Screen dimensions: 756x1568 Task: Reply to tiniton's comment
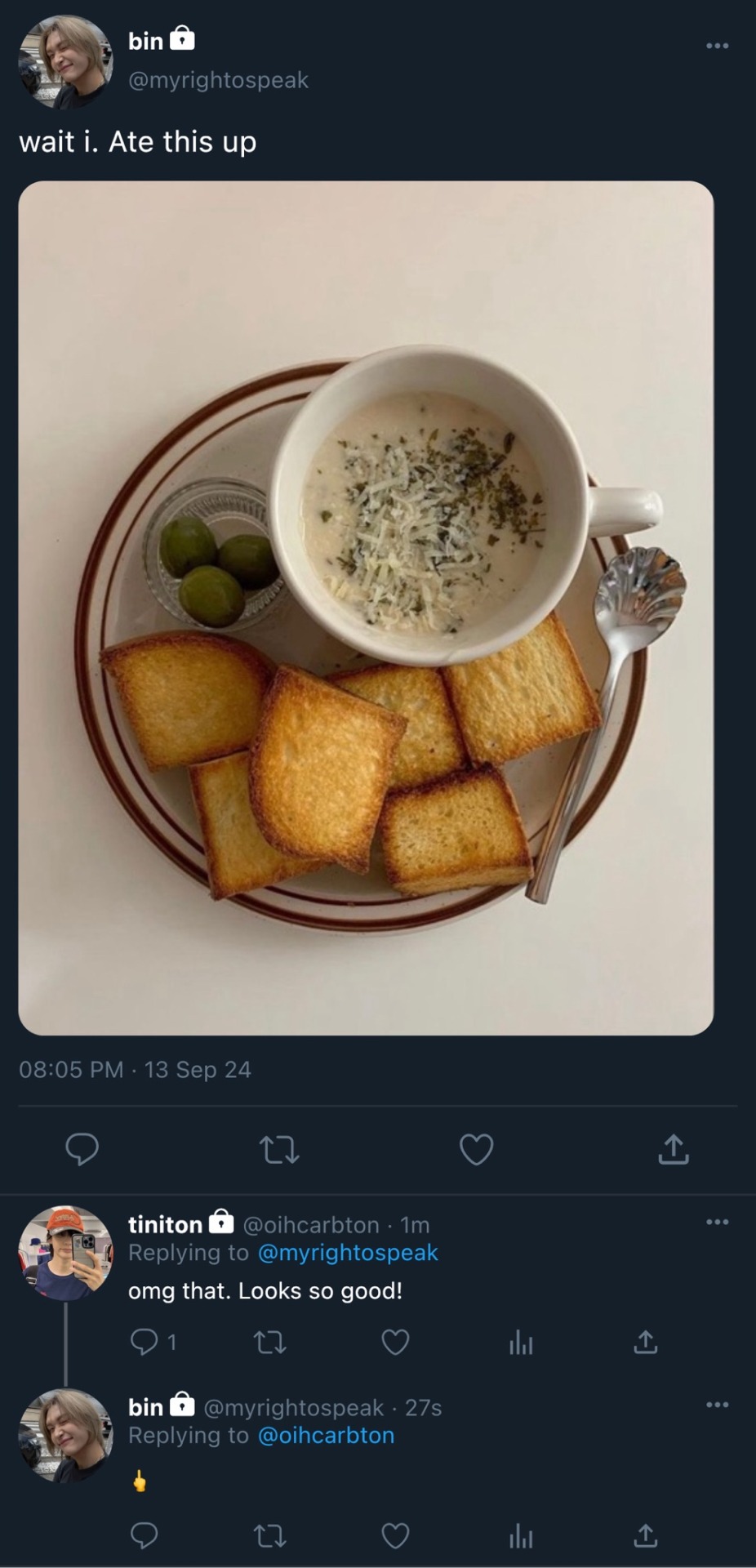pos(144,1342)
